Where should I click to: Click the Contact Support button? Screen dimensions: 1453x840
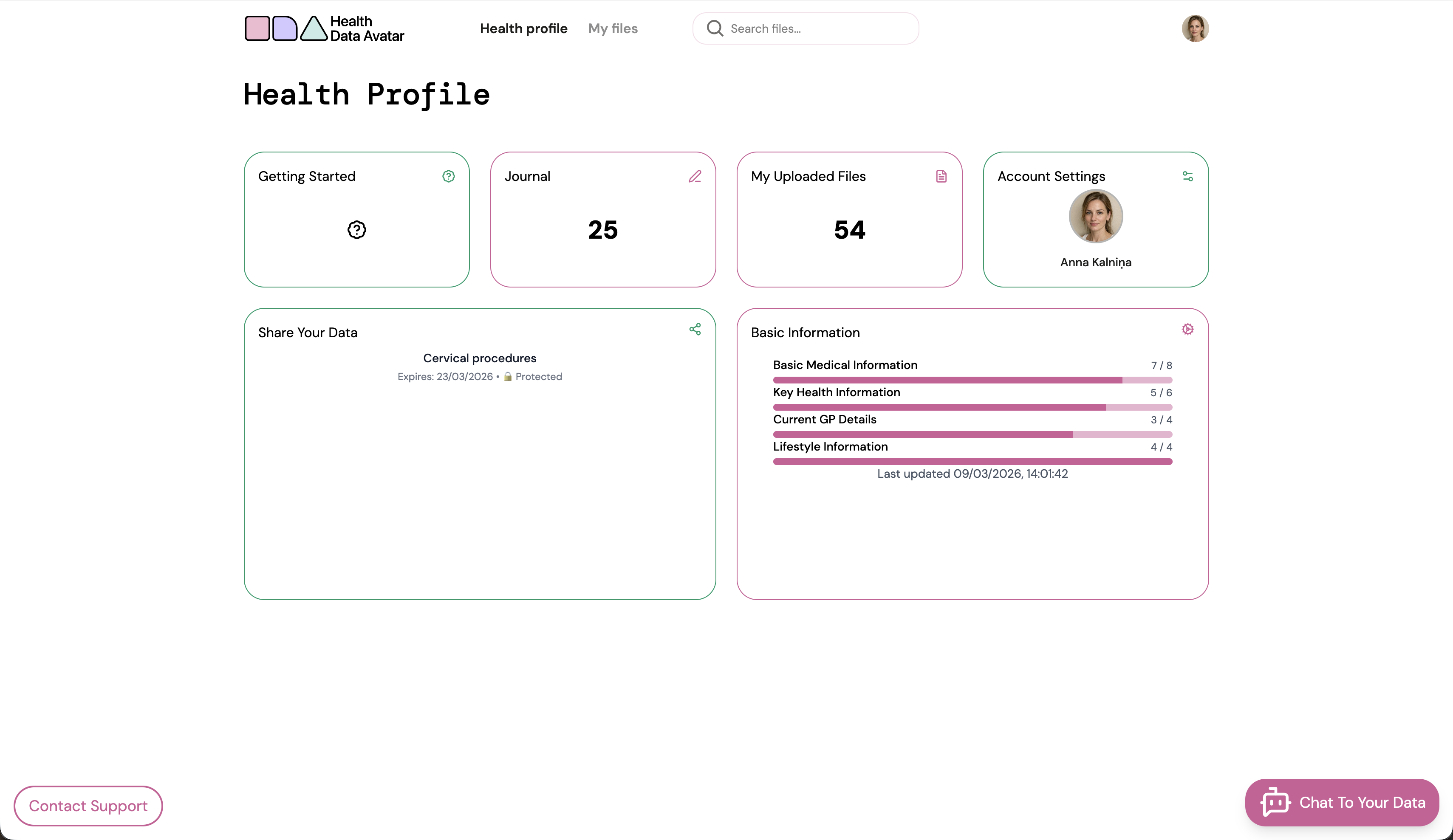click(x=88, y=806)
